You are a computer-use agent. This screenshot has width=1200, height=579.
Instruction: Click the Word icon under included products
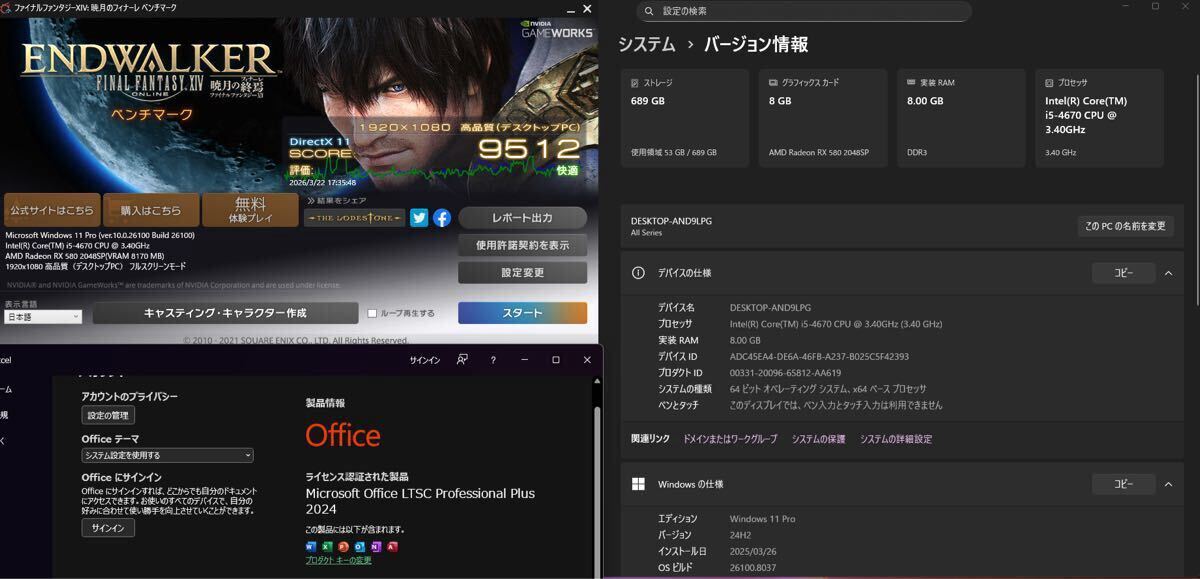coord(311,546)
